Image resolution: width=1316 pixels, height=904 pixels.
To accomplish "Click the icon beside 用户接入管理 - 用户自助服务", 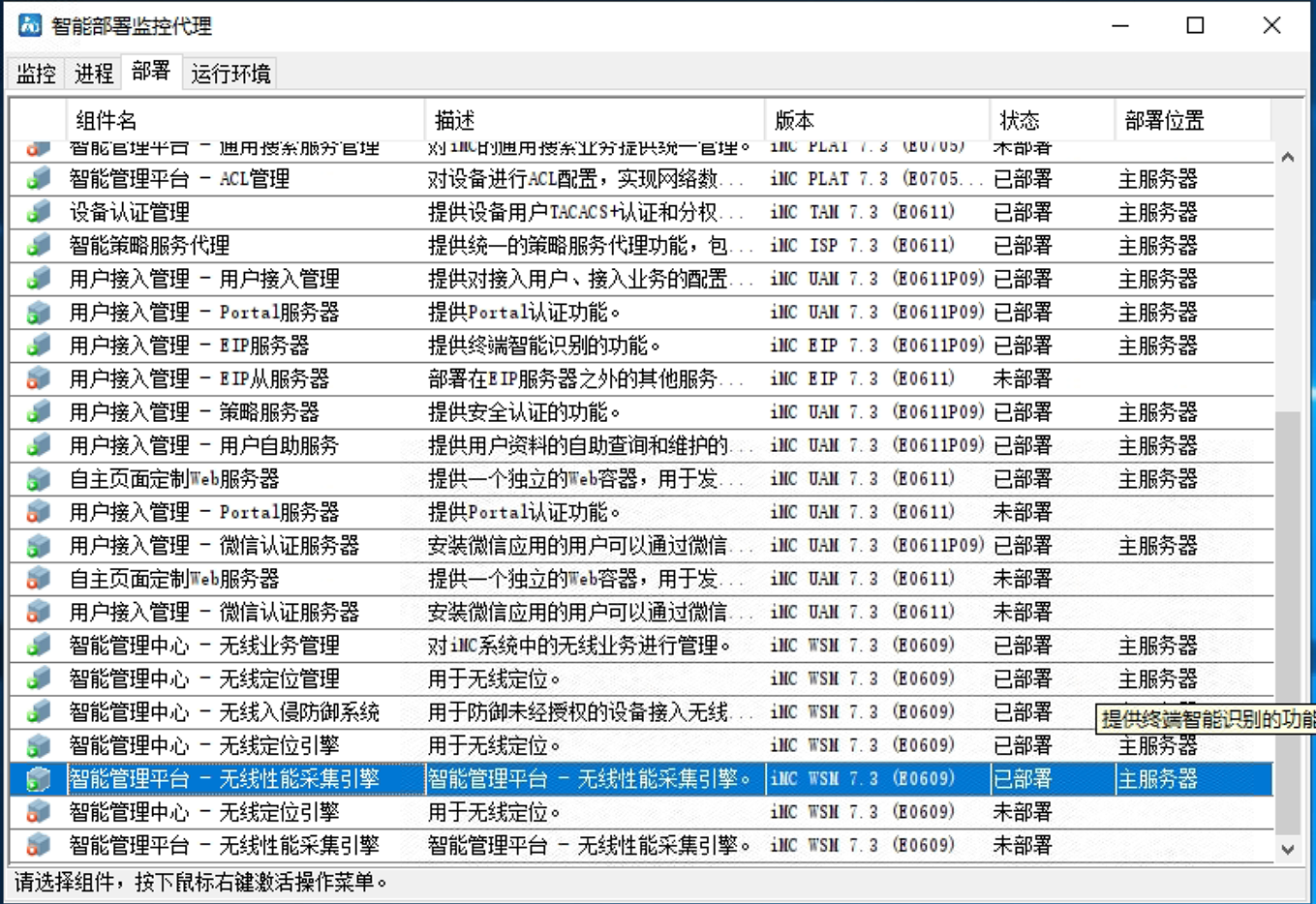I will click(39, 445).
